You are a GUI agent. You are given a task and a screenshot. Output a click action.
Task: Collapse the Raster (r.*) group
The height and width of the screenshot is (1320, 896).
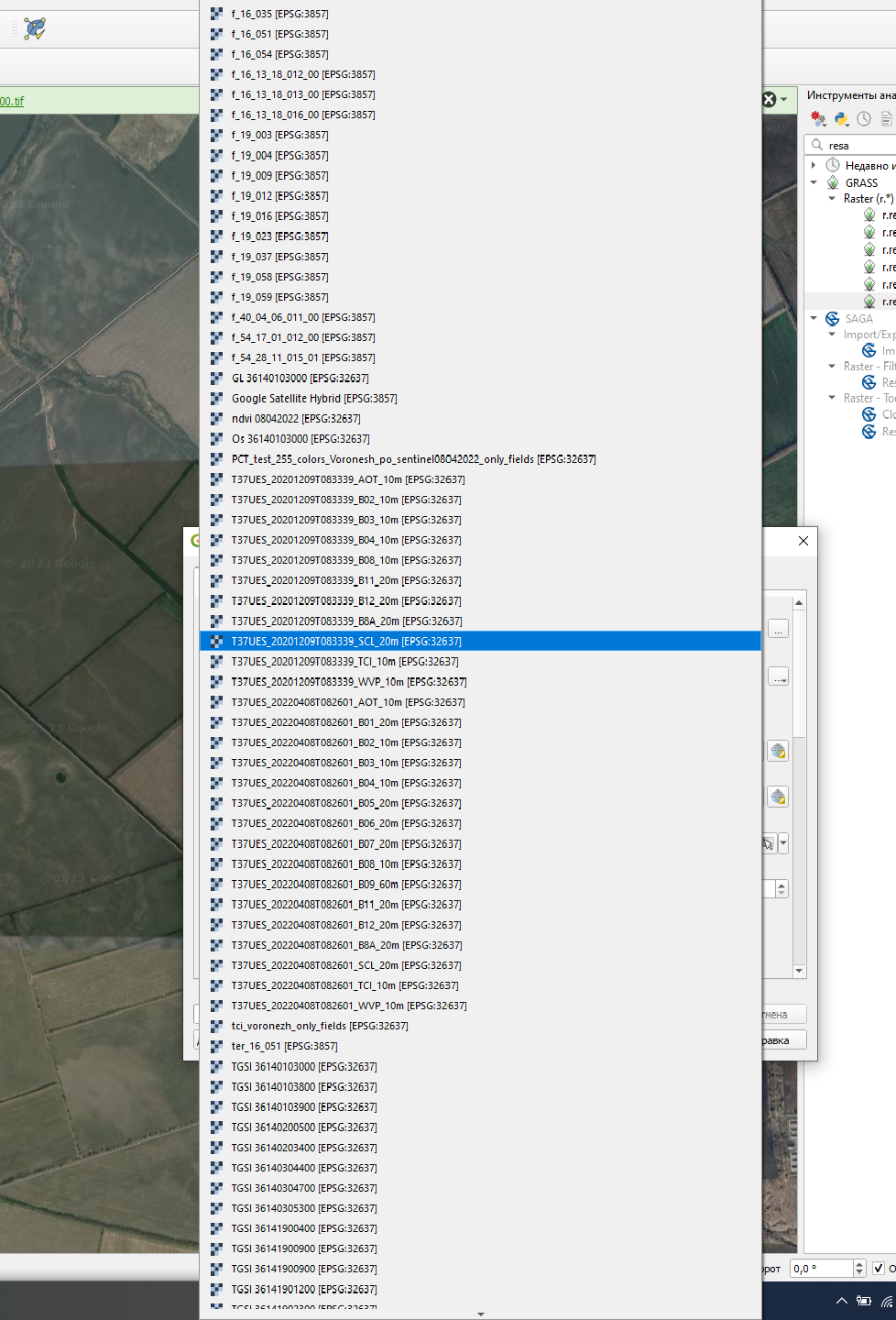[x=832, y=198]
